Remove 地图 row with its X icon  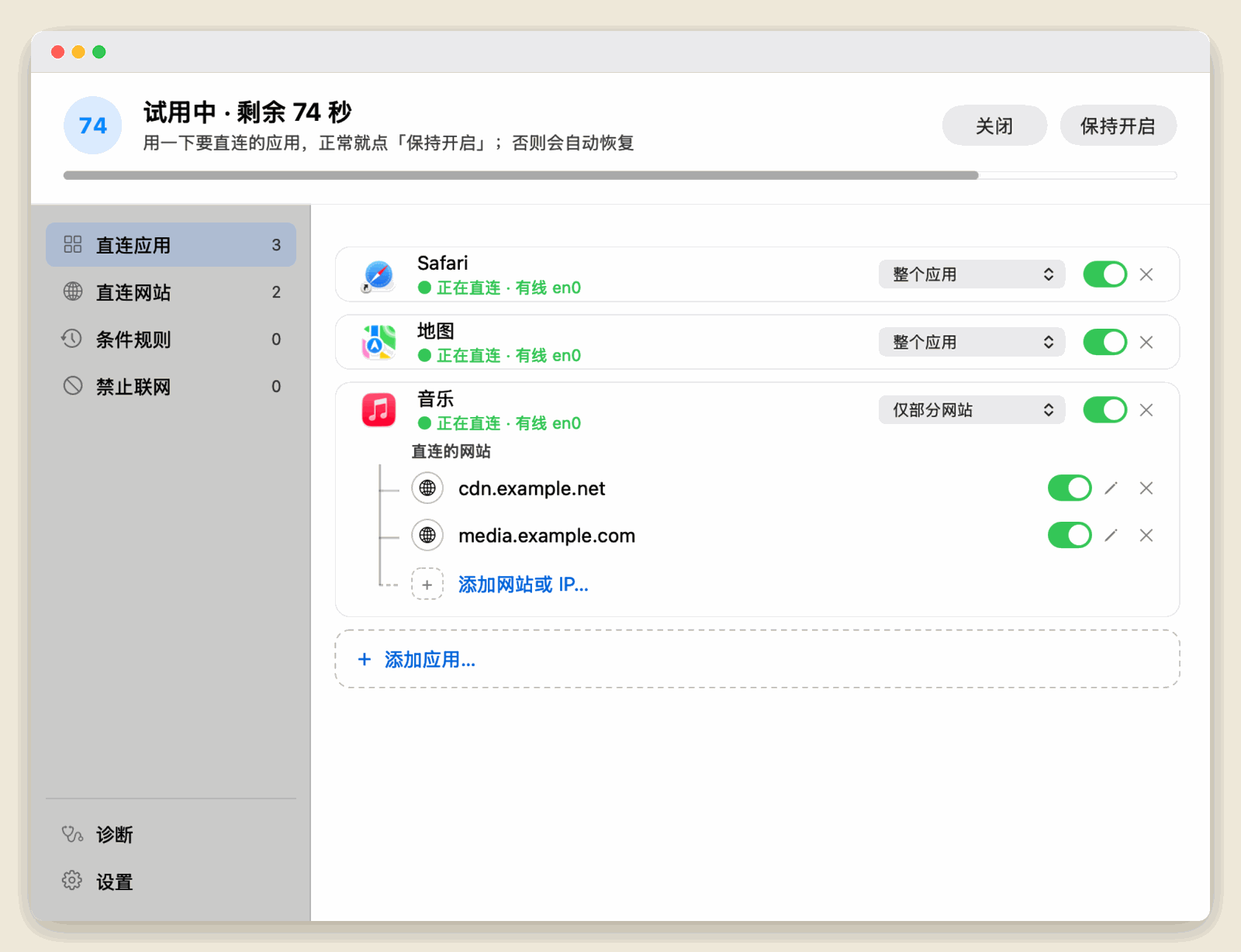click(1146, 342)
